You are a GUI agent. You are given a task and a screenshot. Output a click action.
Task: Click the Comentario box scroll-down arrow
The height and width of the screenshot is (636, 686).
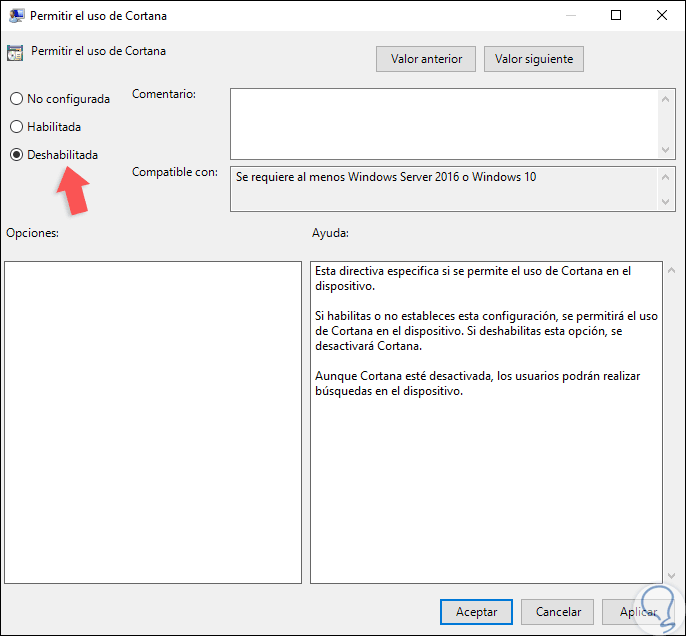tap(665, 150)
